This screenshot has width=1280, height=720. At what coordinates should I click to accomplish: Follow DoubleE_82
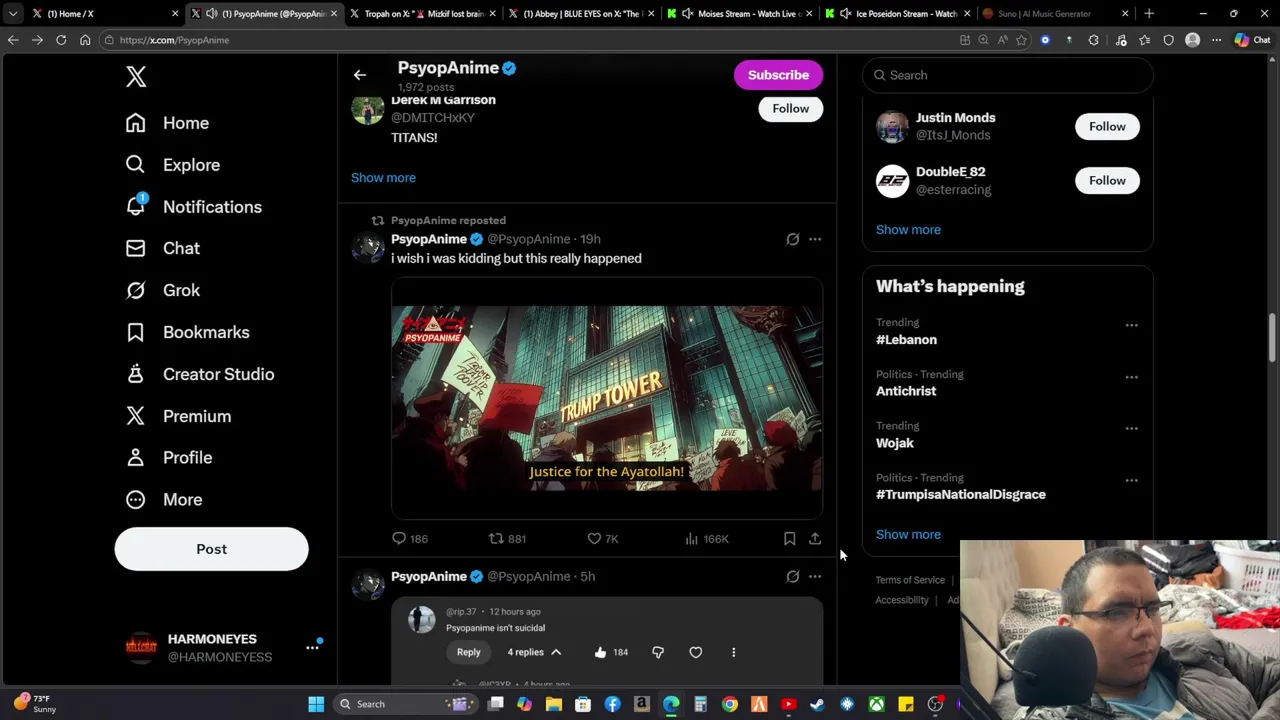pyautogui.click(x=1107, y=180)
